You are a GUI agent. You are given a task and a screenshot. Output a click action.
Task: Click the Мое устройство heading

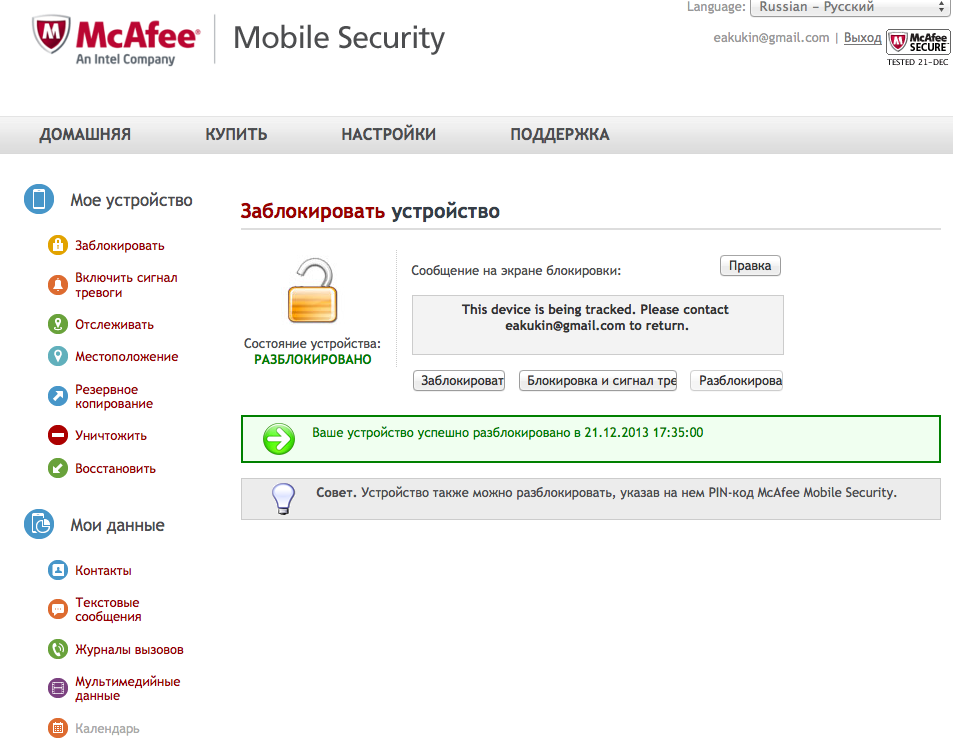[131, 200]
